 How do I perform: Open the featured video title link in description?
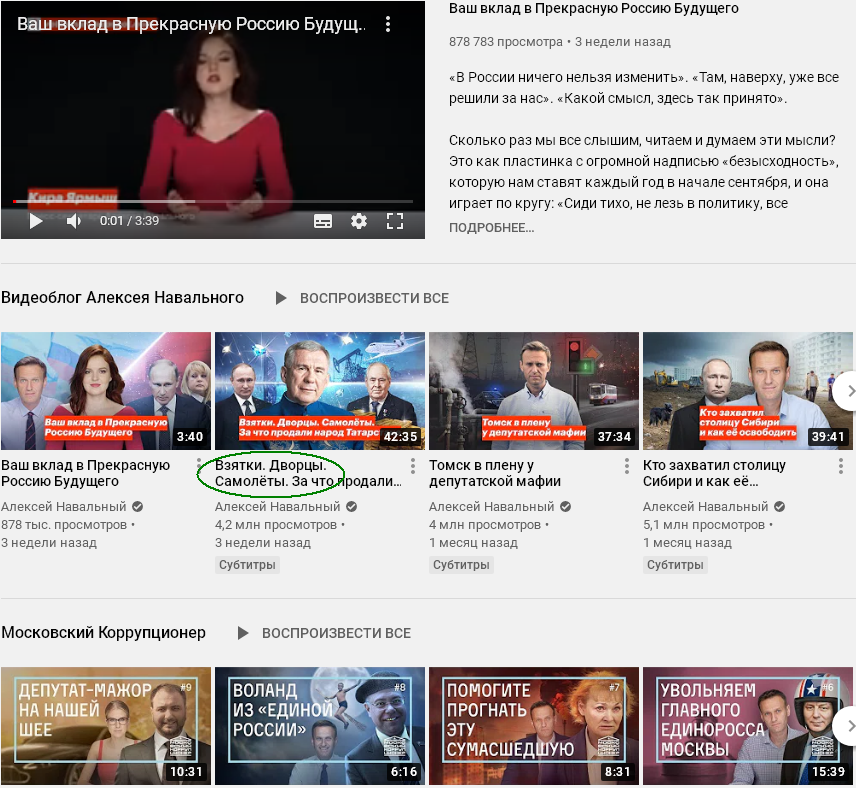[593, 8]
